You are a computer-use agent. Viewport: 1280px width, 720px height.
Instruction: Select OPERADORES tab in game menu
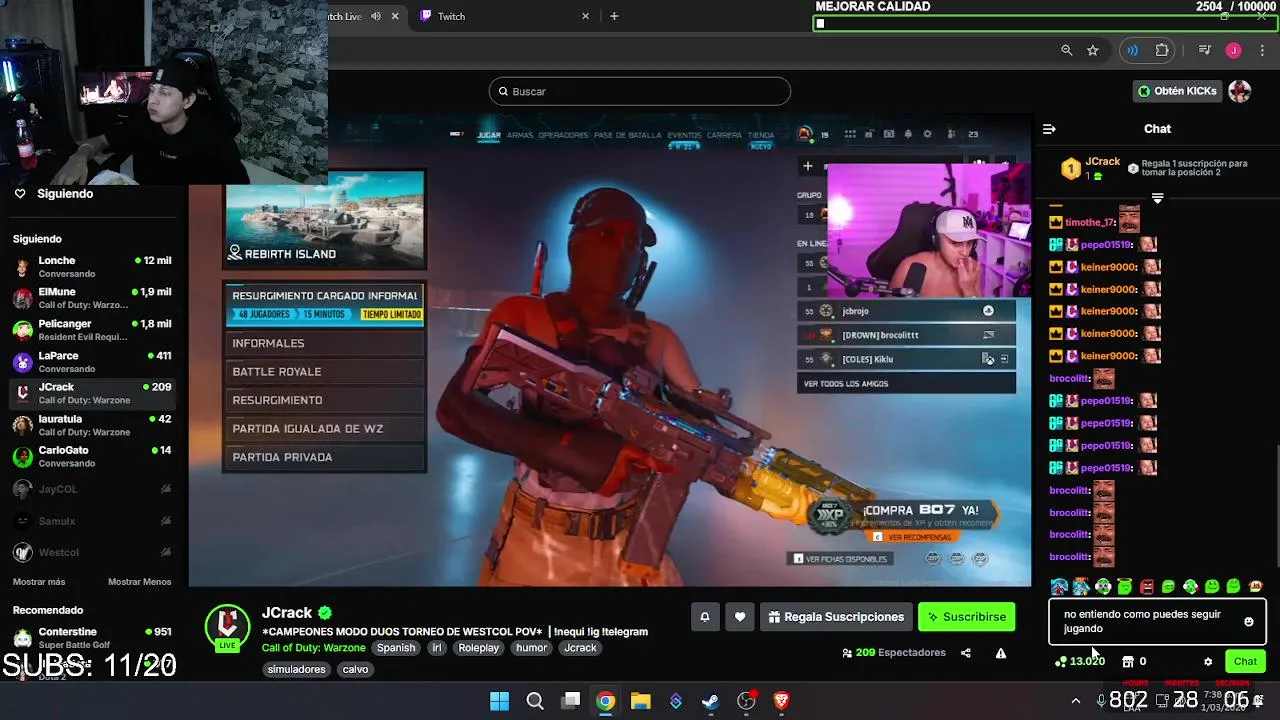[563, 135]
